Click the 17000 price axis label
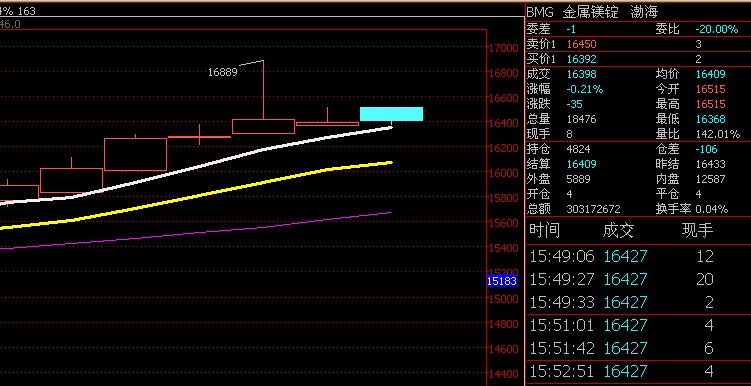Screen dimensions: 751x386 [x=503, y=48]
